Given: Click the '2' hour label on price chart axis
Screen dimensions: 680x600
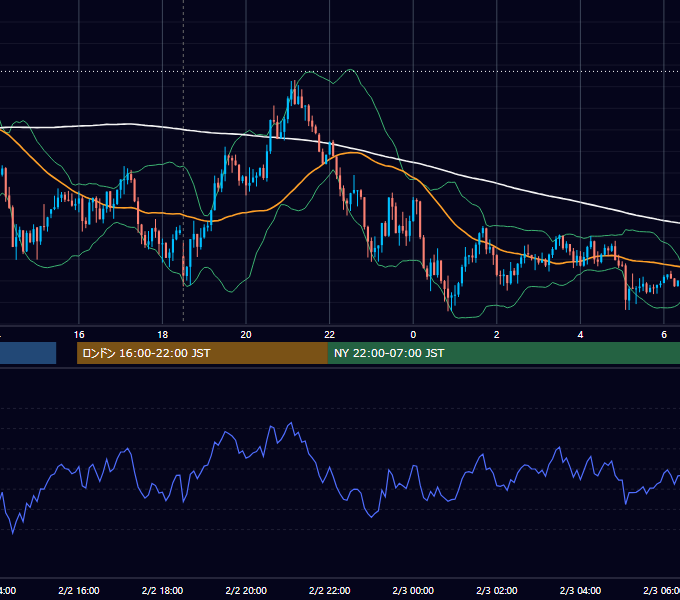Looking at the screenshot, I should tap(497, 335).
